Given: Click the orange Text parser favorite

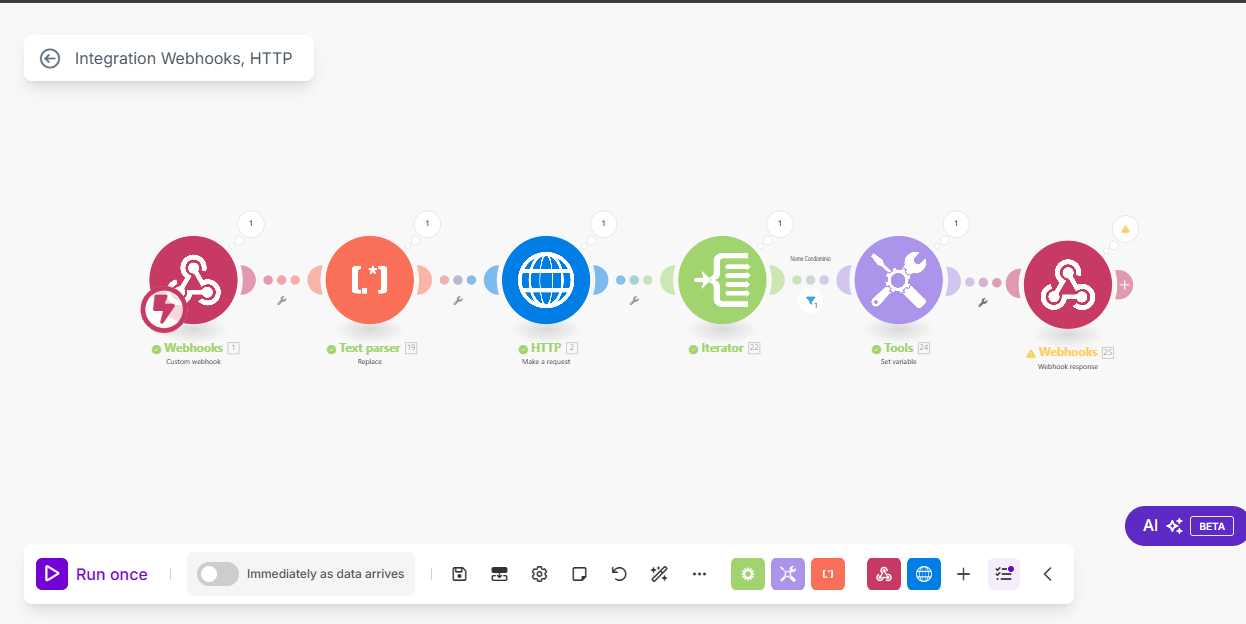Looking at the screenshot, I should [x=828, y=574].
